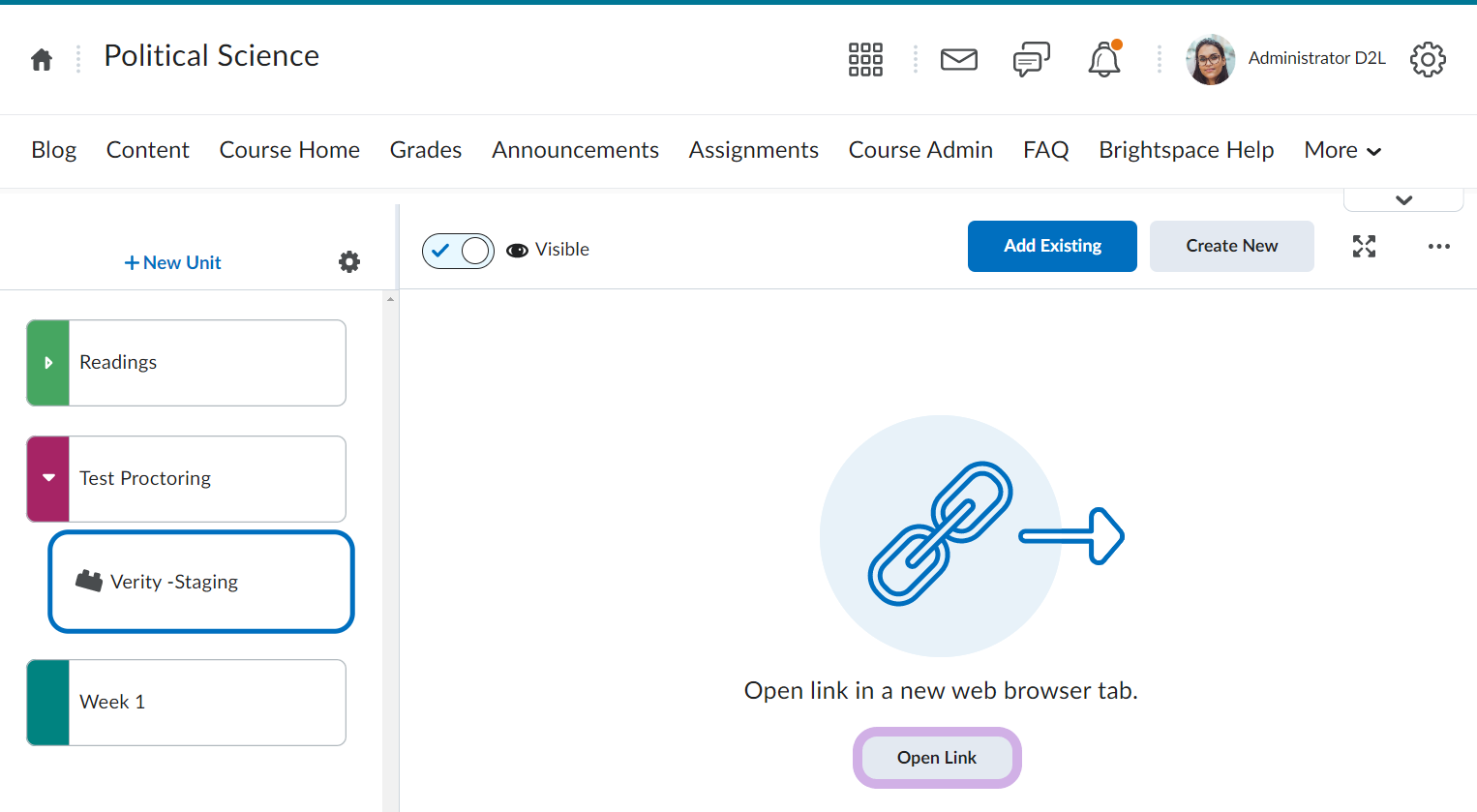Open the three-dot options menu
The image size is (1477, 812).
tap(1439, 247)
